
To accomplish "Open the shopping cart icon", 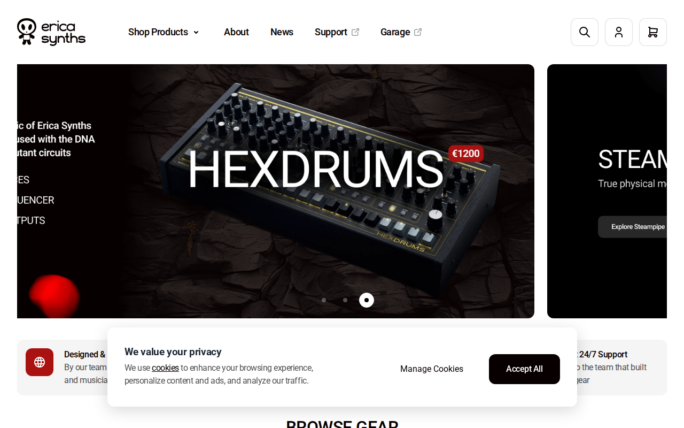I will (x=653, y=32).
